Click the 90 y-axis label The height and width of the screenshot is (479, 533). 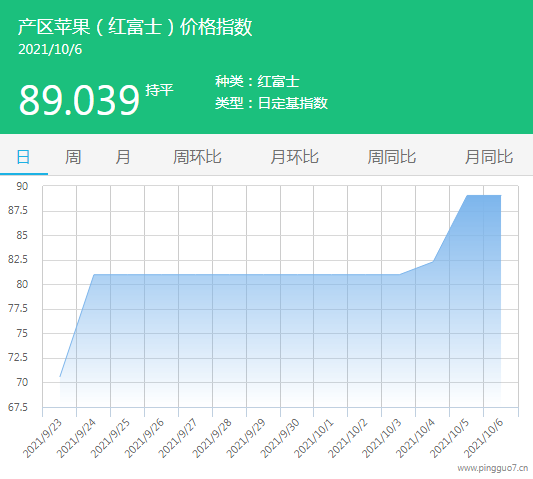coord(22,186)
